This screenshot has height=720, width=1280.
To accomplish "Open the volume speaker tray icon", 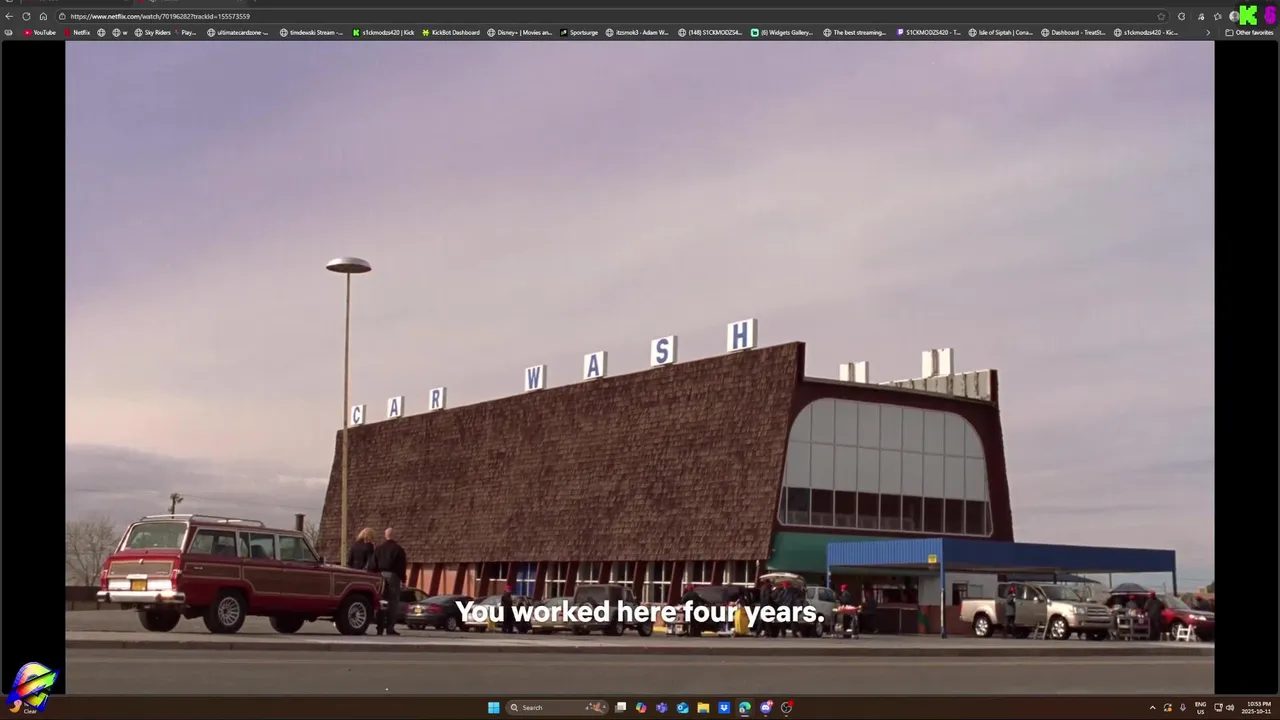I will coord(1230,708).
